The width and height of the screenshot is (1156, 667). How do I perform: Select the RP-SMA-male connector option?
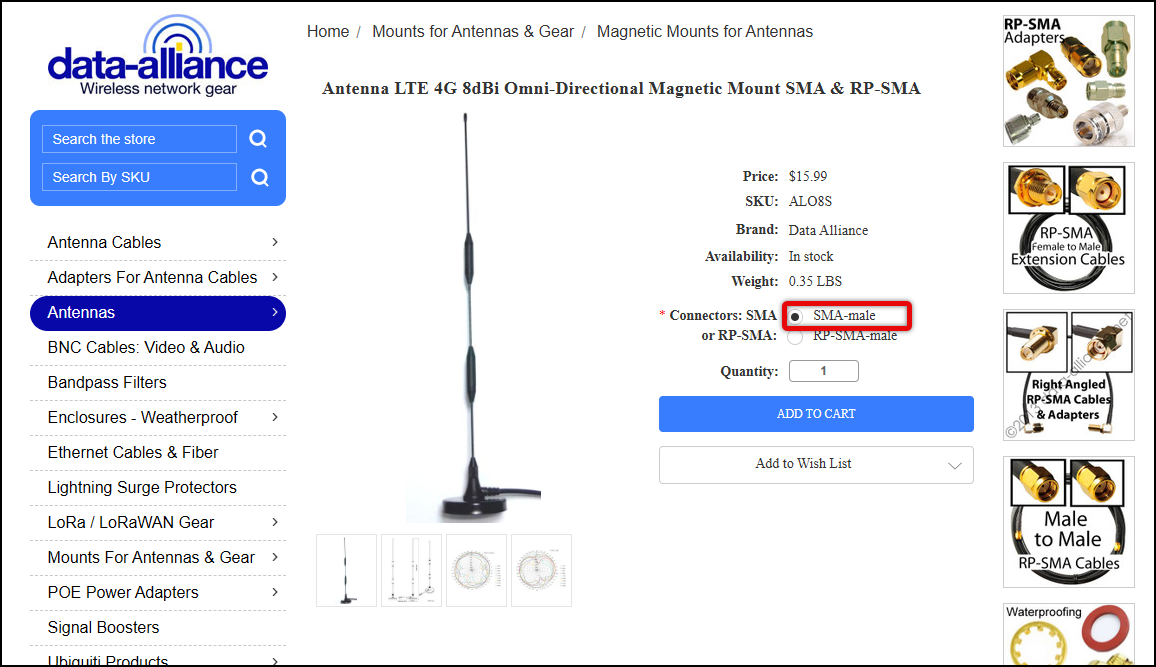point(796,337)
